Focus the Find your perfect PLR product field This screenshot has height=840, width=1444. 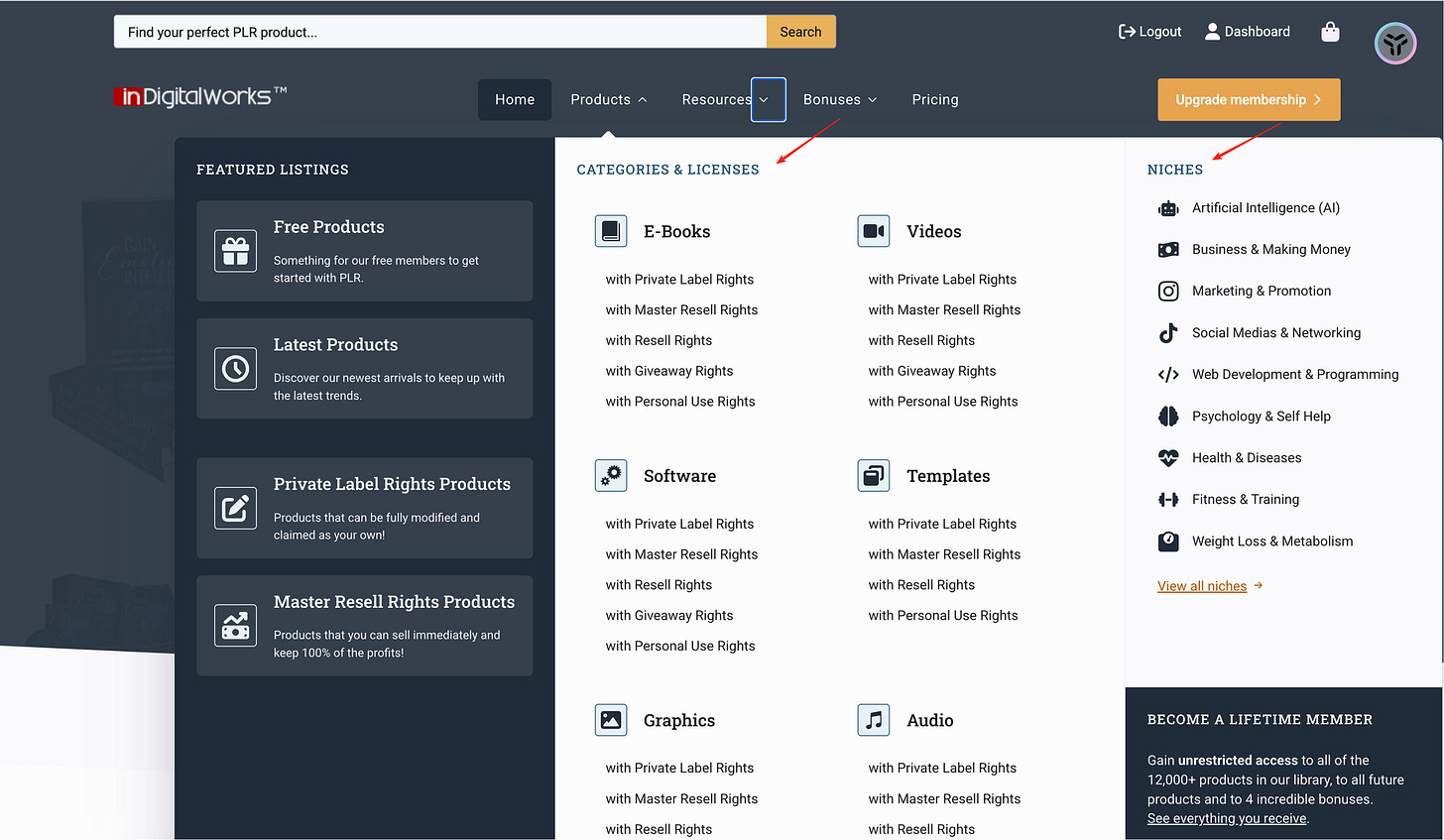click(x=440, y=32)
